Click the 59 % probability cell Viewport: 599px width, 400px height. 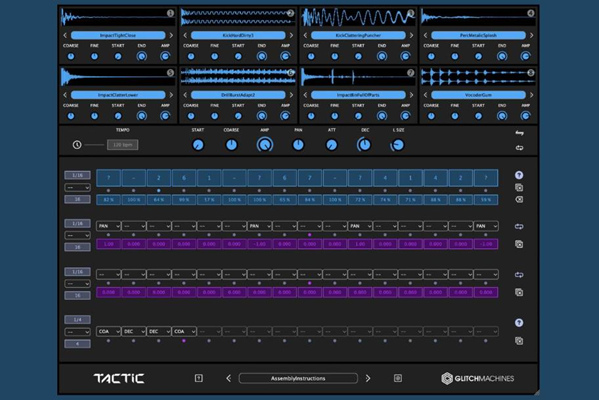click(x=486, y=200)
